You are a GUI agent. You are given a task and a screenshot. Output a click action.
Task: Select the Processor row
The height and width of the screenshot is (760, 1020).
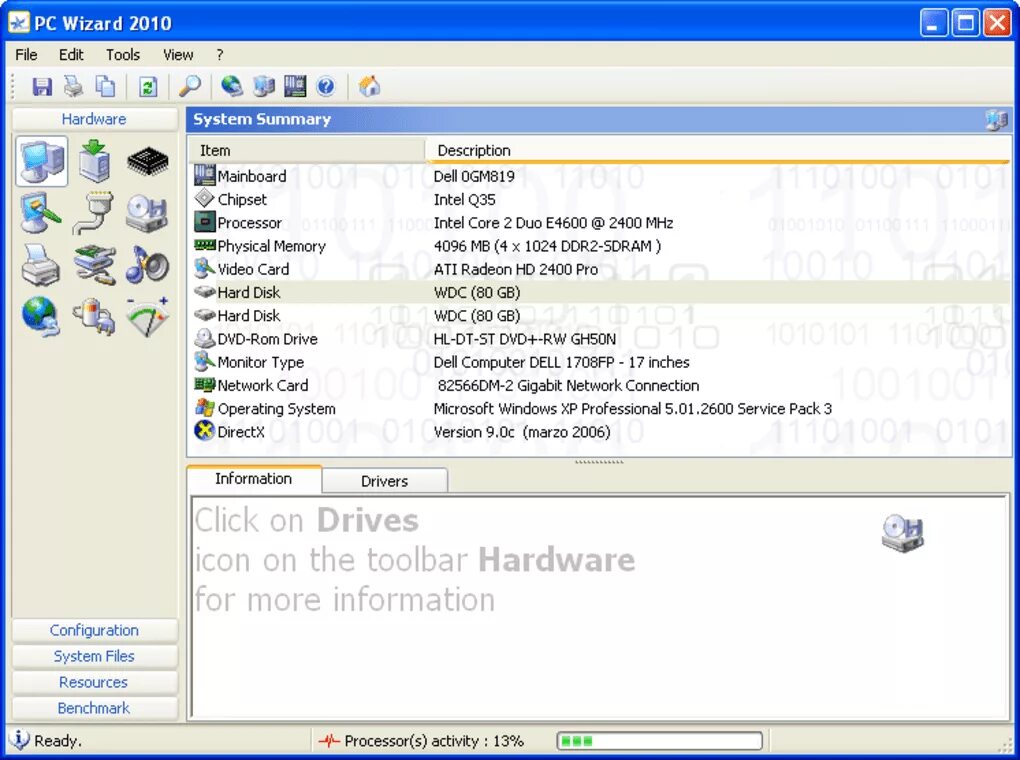coord(600,223)
